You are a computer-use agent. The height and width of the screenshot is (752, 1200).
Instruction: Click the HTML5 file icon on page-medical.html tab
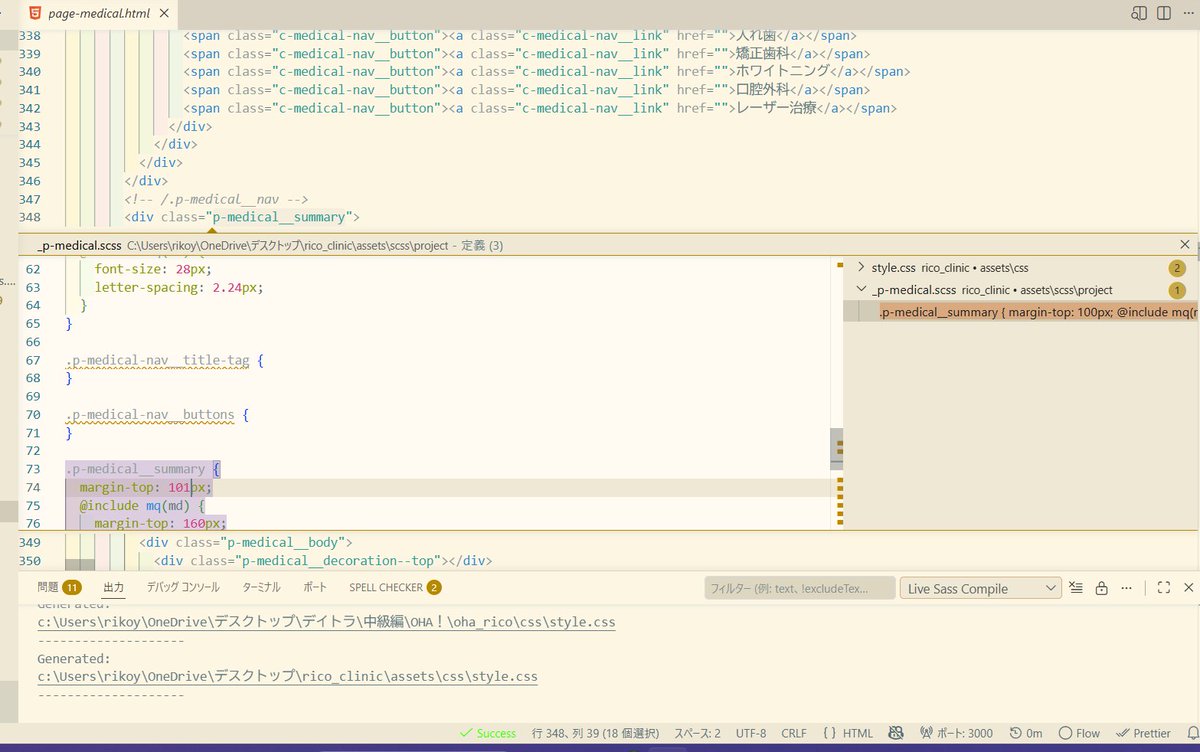35,13
